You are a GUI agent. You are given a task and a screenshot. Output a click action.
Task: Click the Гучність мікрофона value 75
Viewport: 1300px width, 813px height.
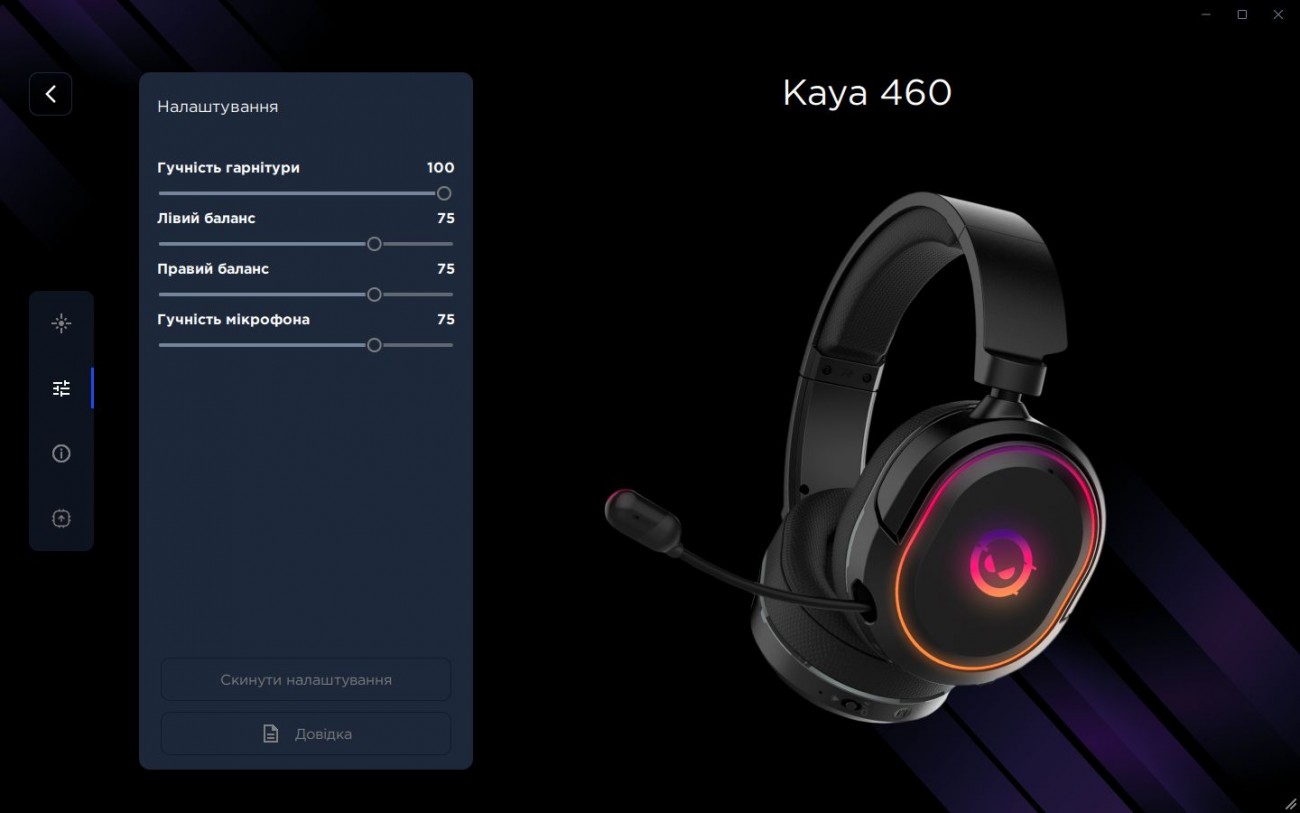446,320
